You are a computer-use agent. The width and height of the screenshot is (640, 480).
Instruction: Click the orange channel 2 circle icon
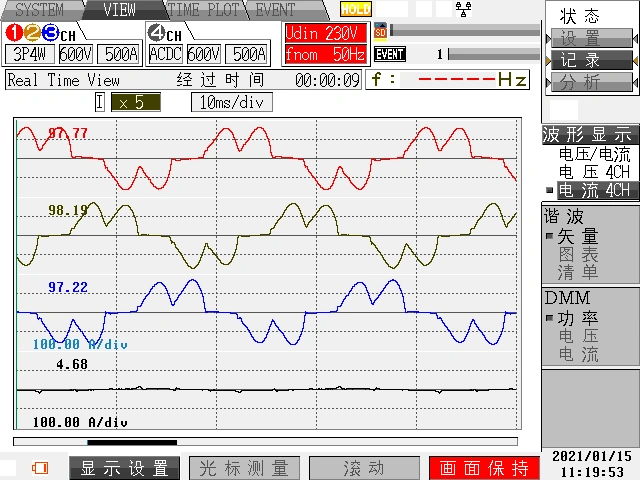click(32, 33)
